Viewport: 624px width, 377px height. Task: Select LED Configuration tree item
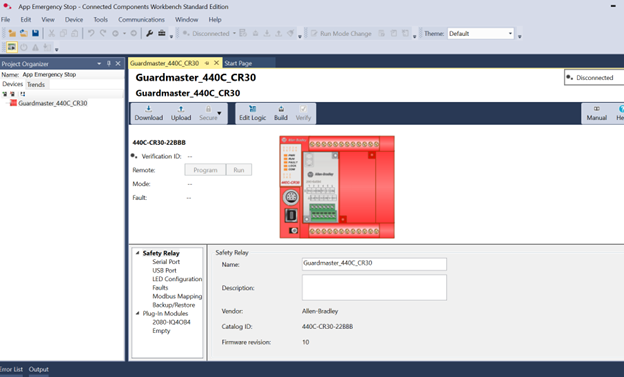pyautogui.click(x=177, y=279)
